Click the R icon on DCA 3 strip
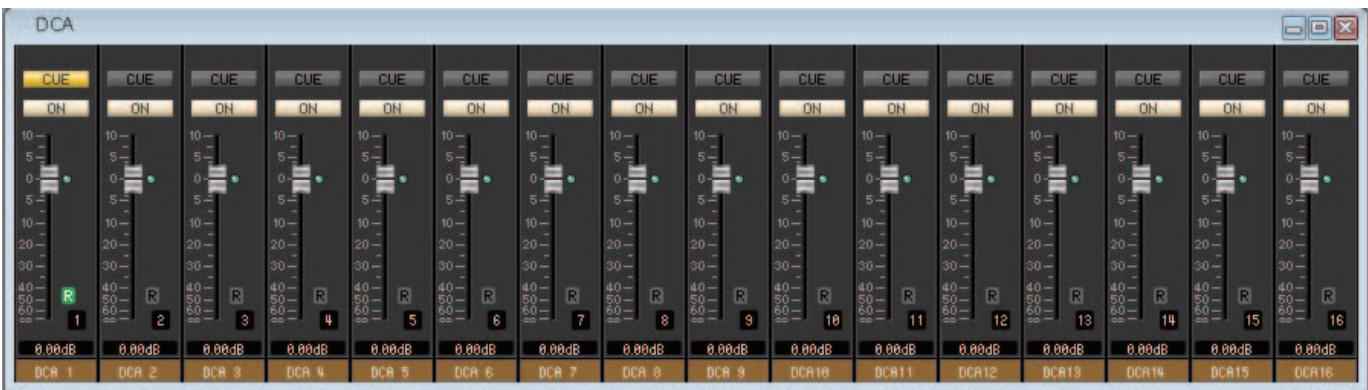Screen dimensions: 1368x390 pos(236,295)
